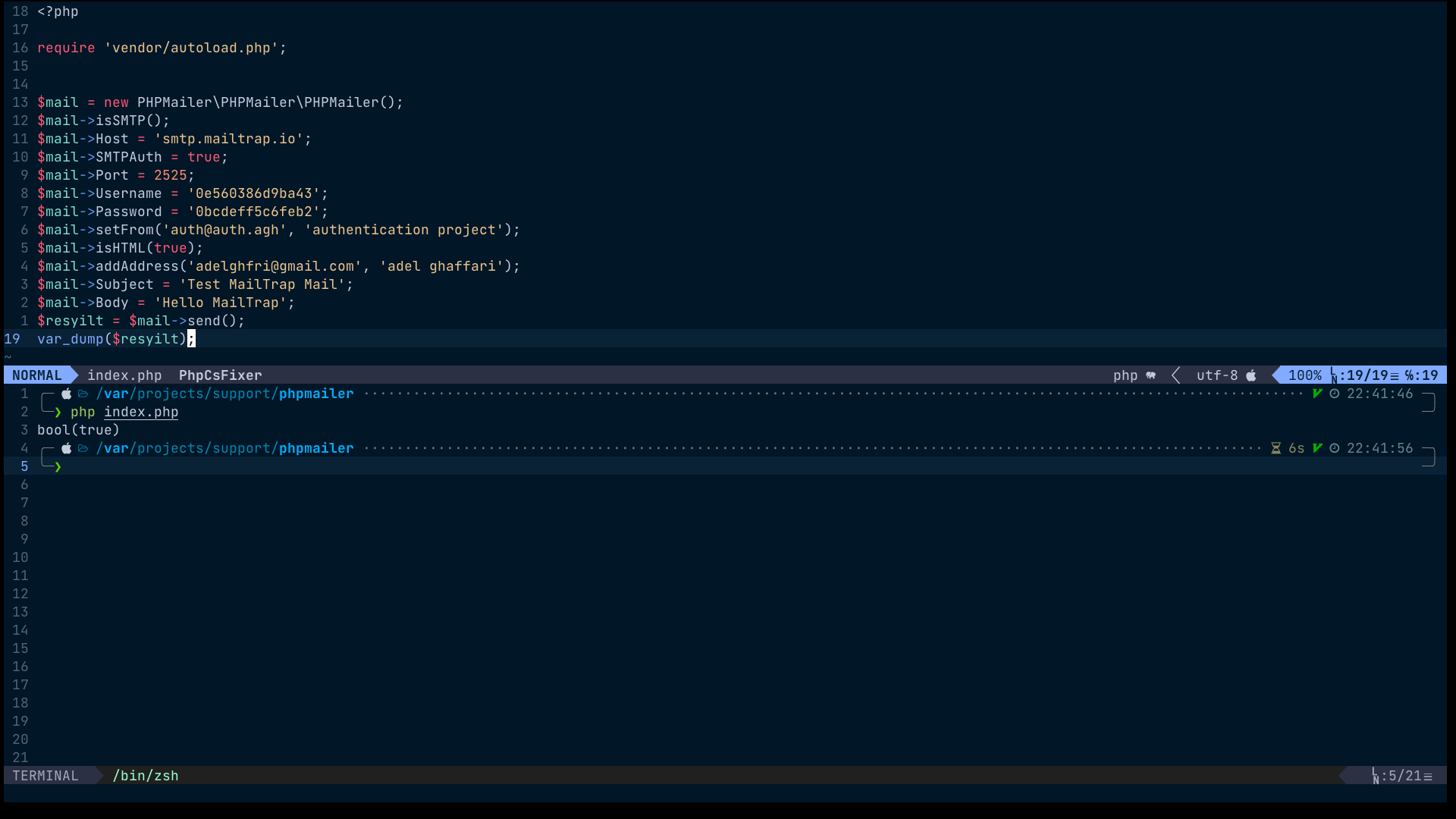The image size is (1456, 819).
Task: Click the isHTML(true) call
Action: [x=146, y=248]
